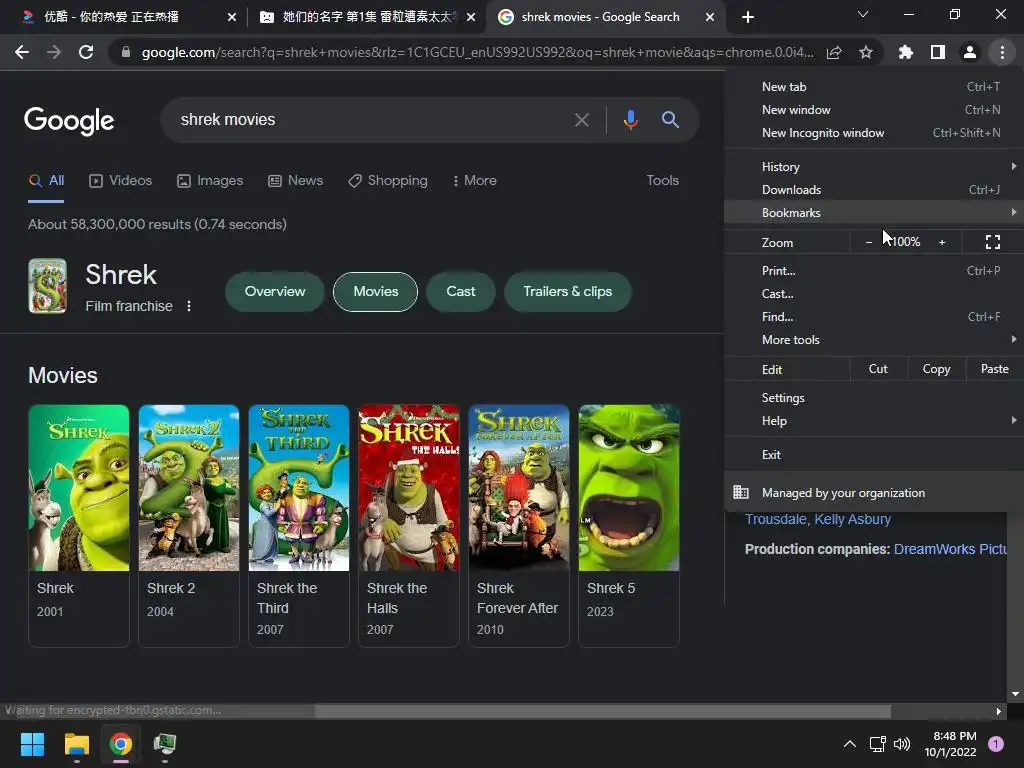Submit search with magnifying glass icon

point(670,120)
